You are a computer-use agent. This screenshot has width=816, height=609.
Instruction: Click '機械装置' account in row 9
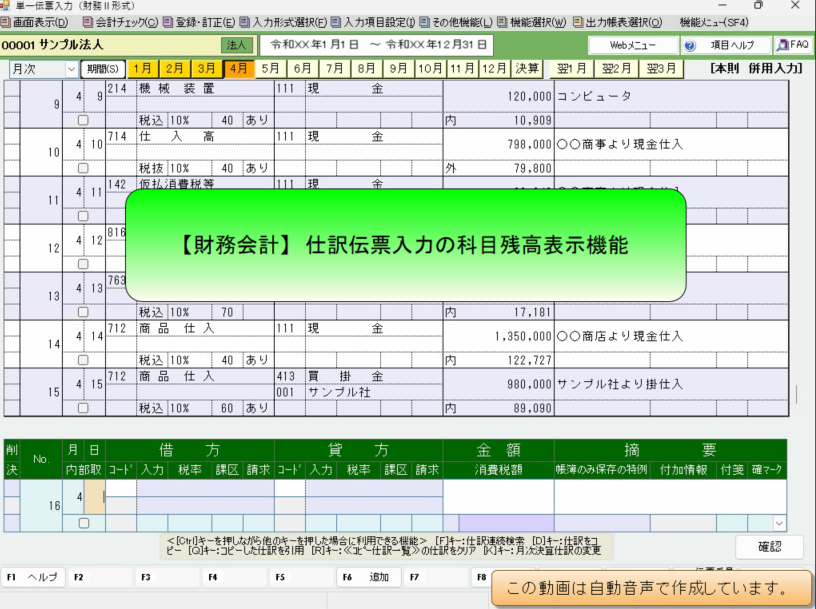coord(176,88)
